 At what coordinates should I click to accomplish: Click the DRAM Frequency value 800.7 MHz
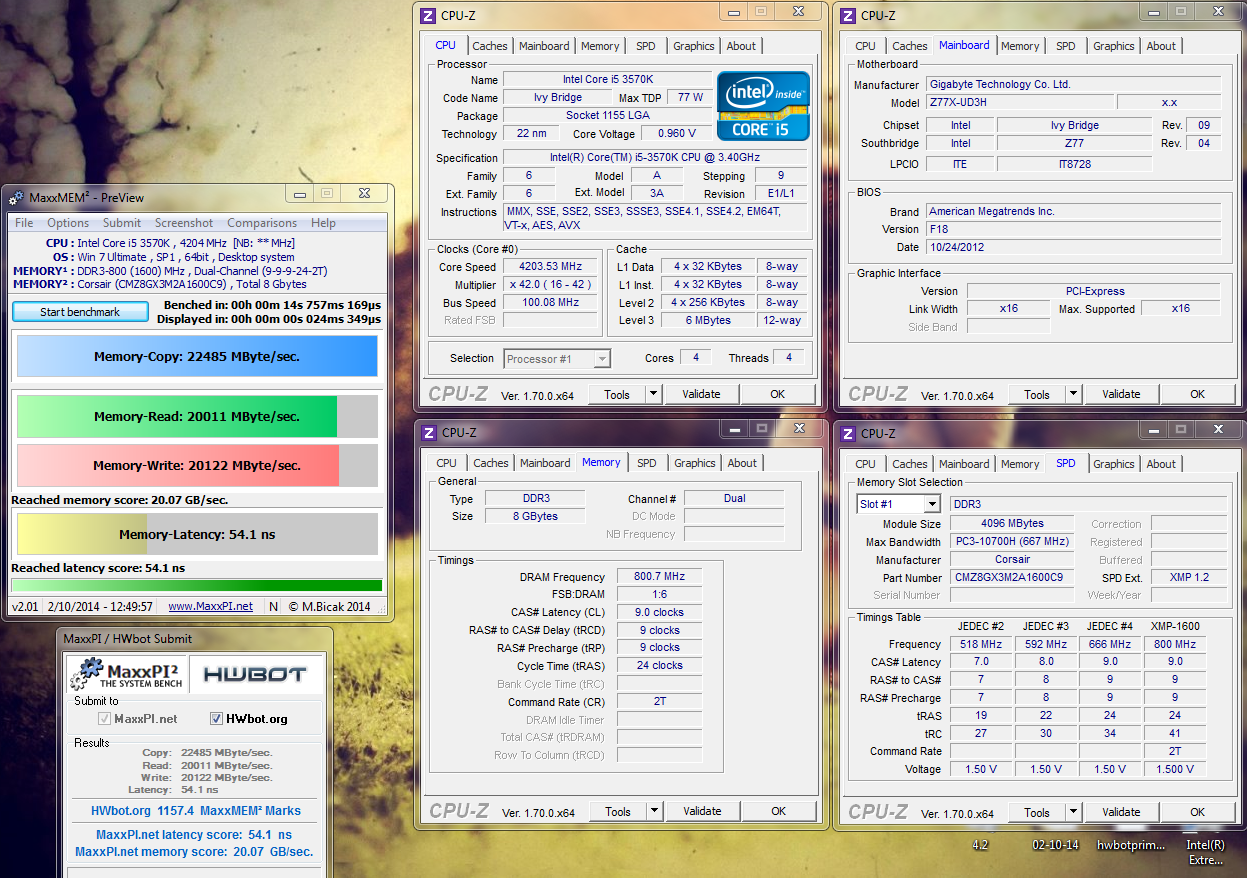point(659,577)
